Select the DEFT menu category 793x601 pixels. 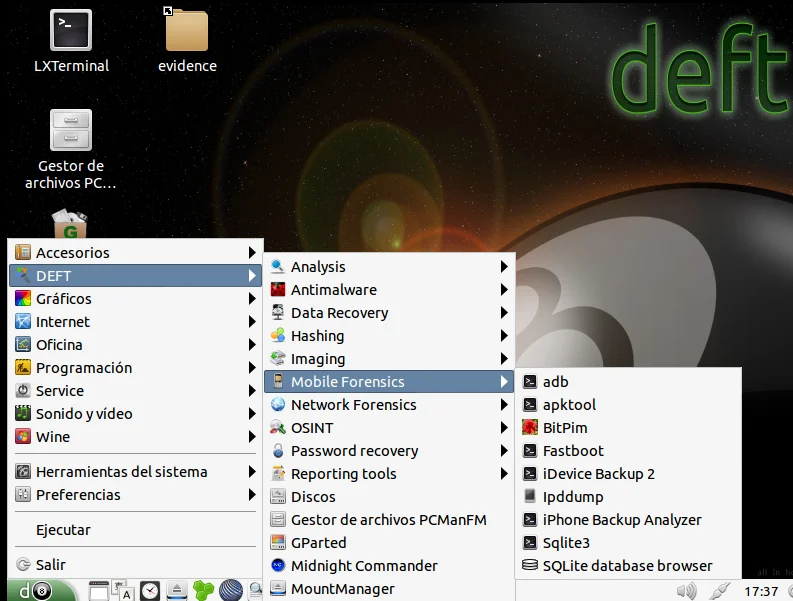point(136,276)
